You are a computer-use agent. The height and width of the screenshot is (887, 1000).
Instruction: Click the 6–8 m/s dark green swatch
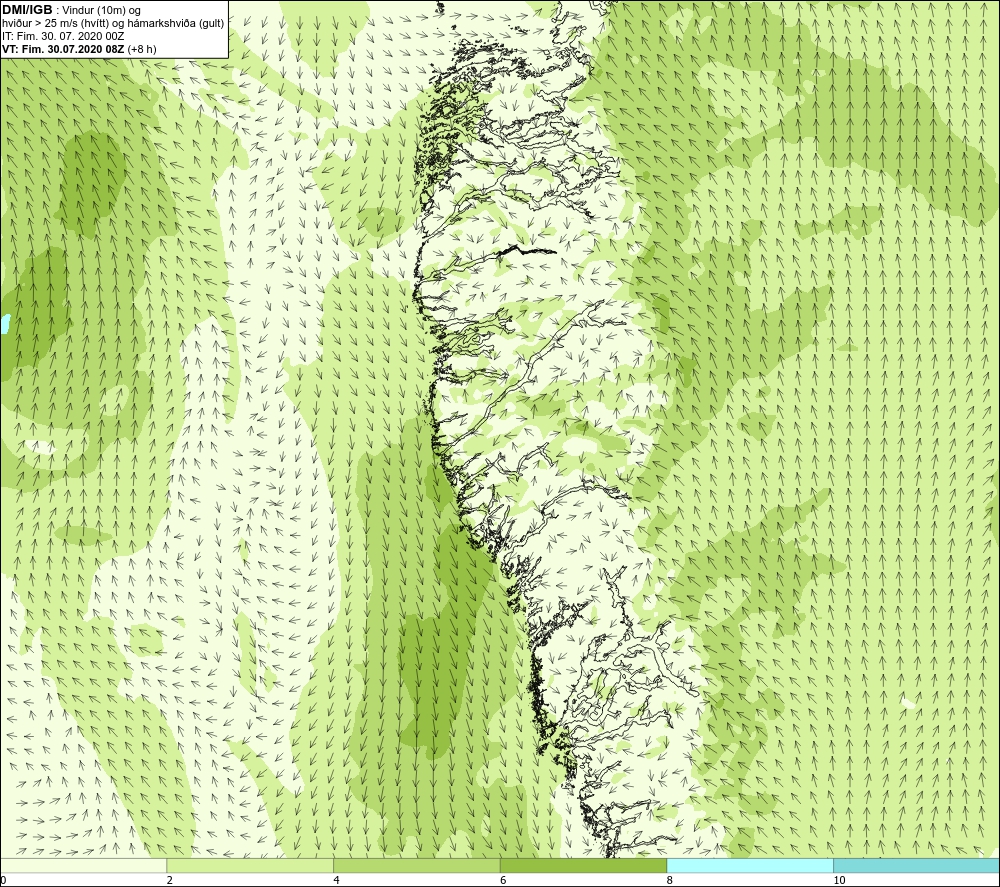point(583,865)
